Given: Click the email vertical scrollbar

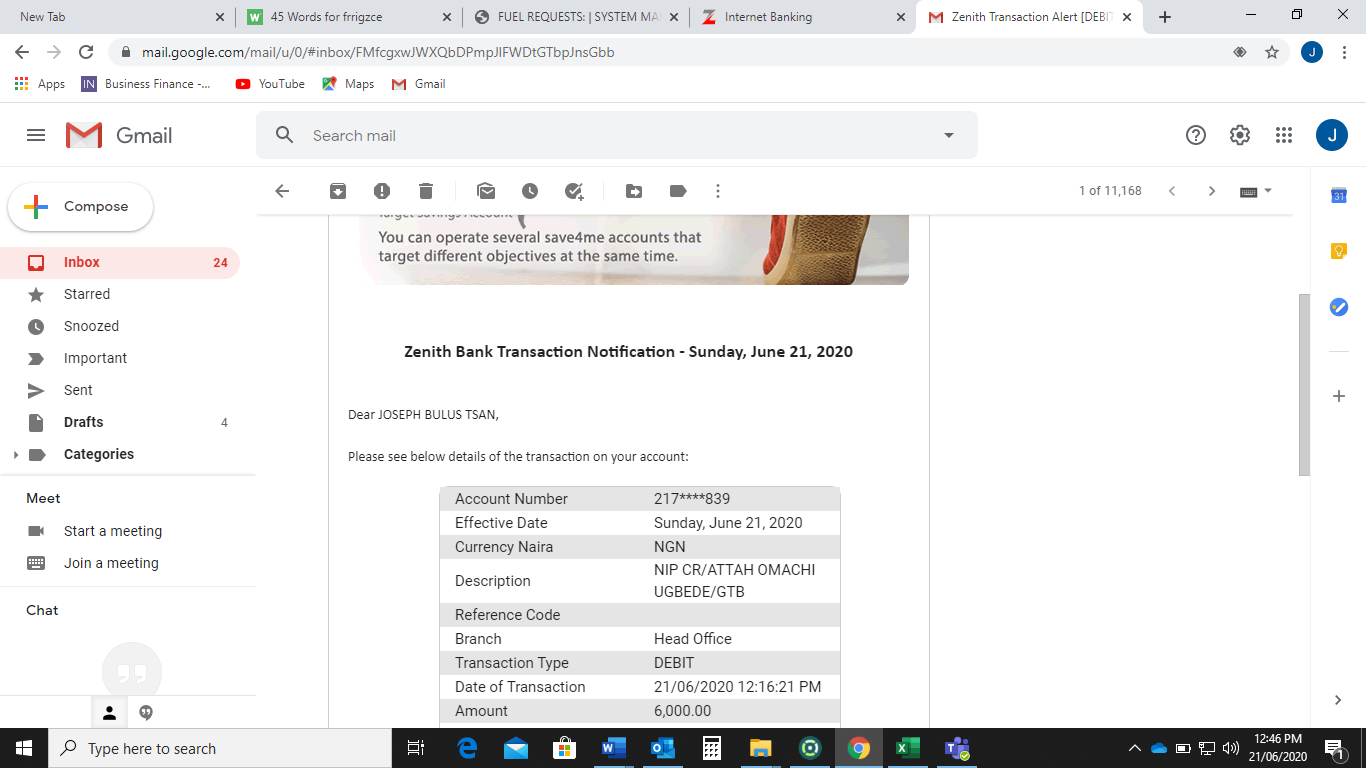Looking at the screenshot, I should pos(1304,385).
